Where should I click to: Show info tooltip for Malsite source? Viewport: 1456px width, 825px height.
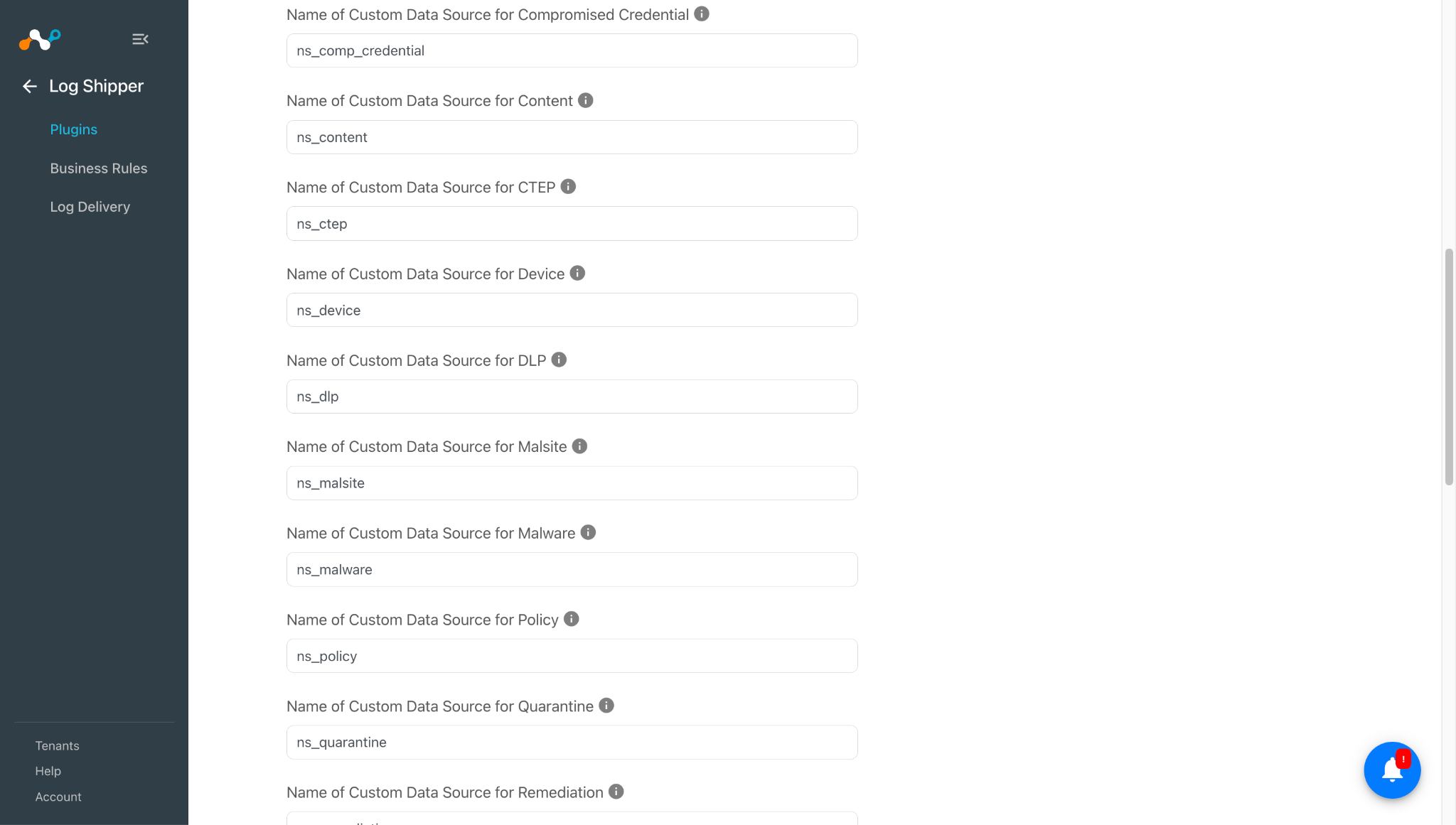coord(579,446)
